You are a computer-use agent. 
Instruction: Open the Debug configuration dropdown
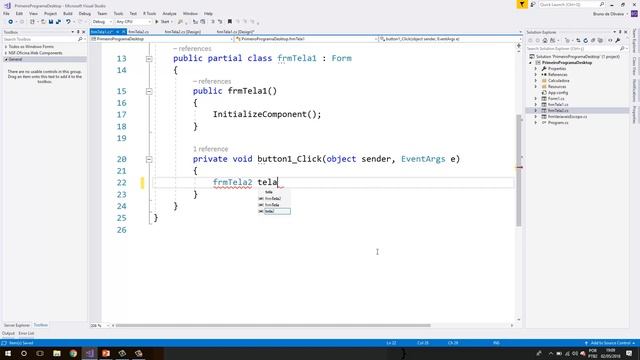click(x=102, y=22)
